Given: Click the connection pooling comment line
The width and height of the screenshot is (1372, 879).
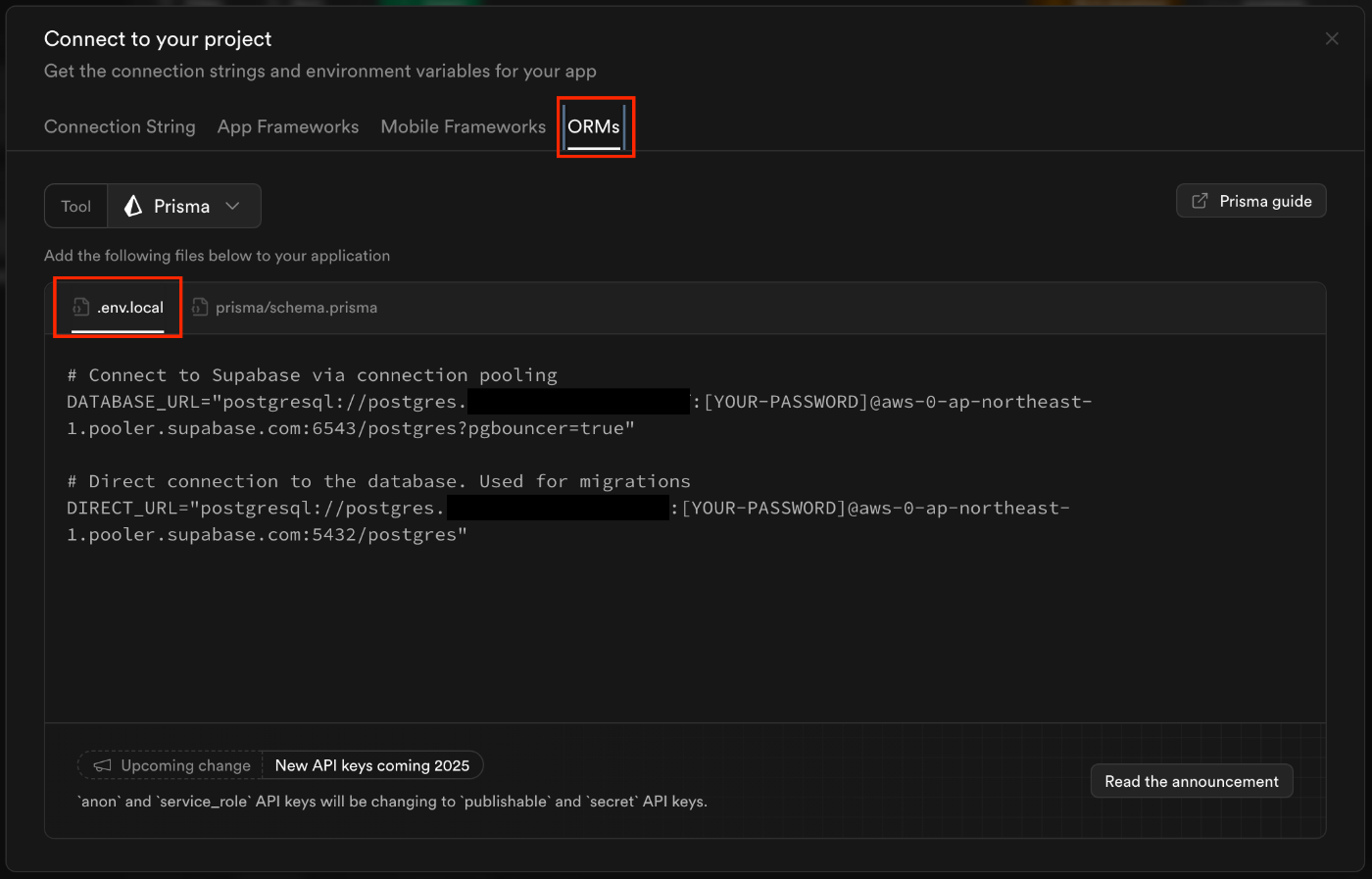Looking at the screenshot, I should (312, 375).
